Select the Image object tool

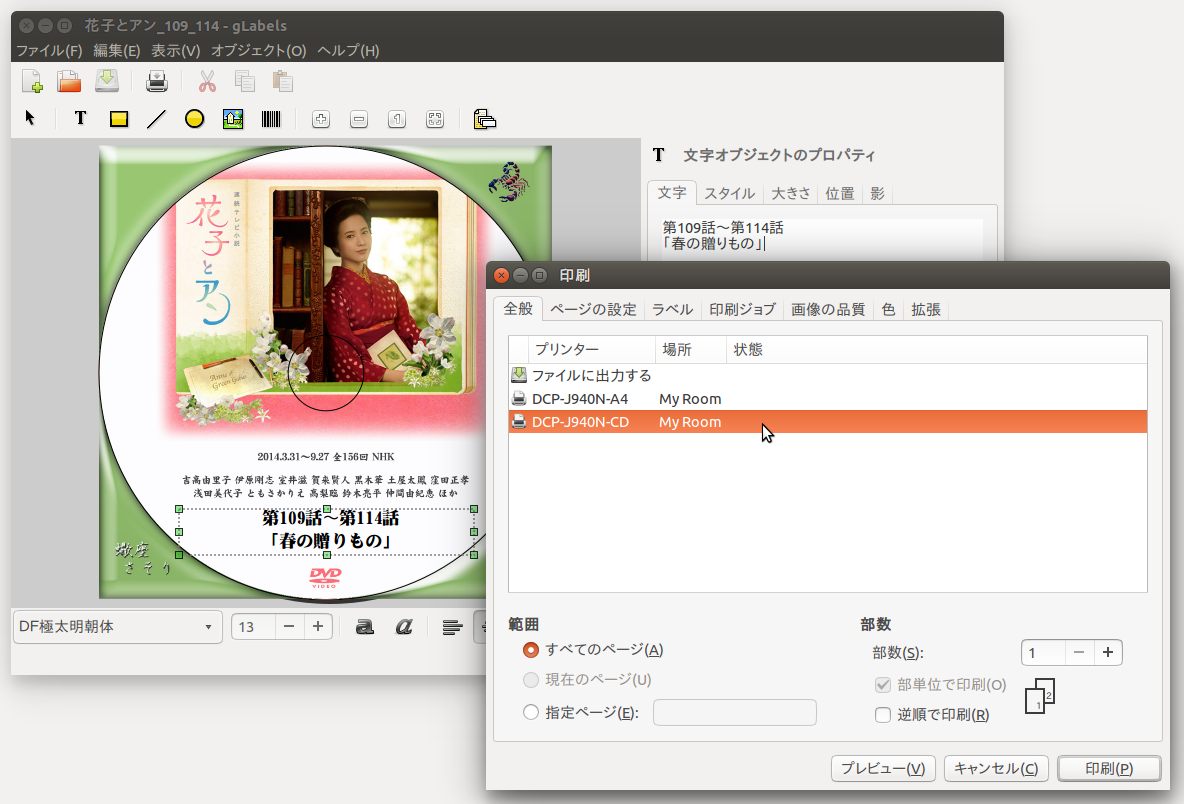(233, 119)
